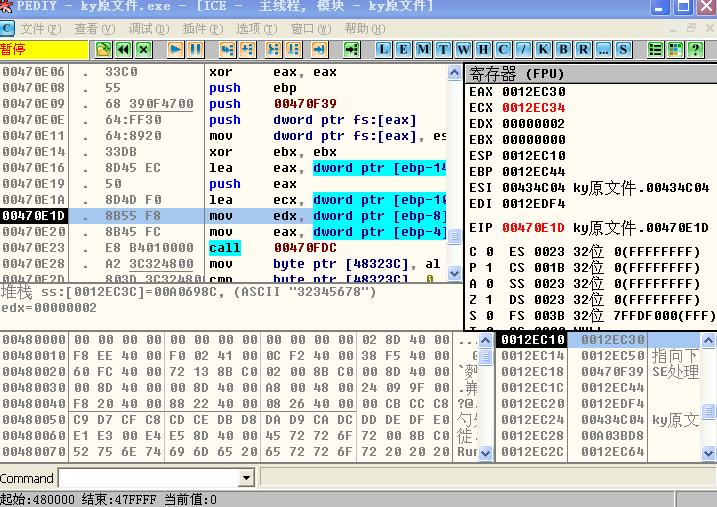This screenshot has width=717, height=507.
Task: Open the Memory map via M button
Action: click(x=423, y=49)
